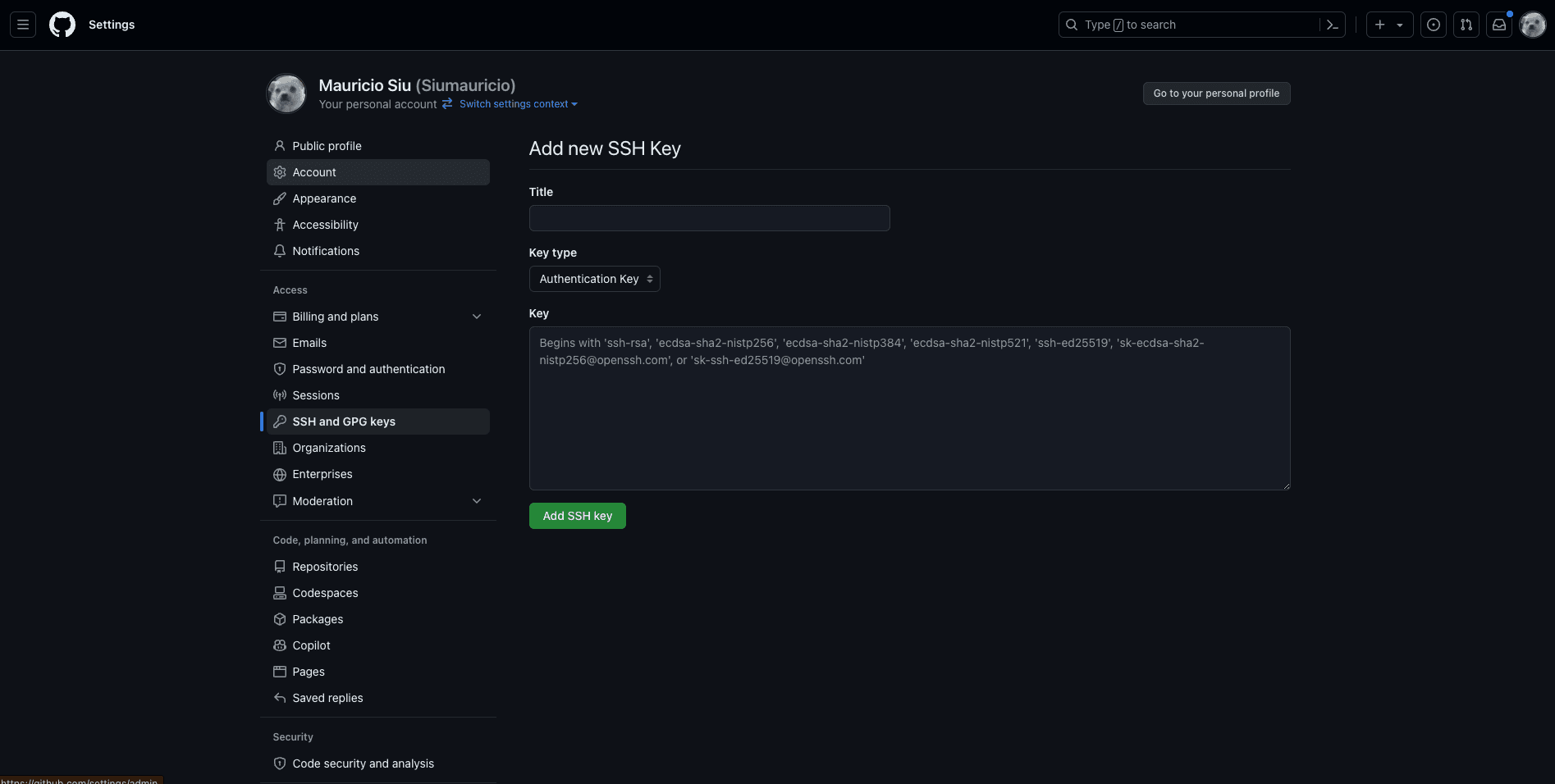This screenshot has height=784, width=1555.
Task: Open the hamburger navigation menu
Action: (x=23, y=25)
